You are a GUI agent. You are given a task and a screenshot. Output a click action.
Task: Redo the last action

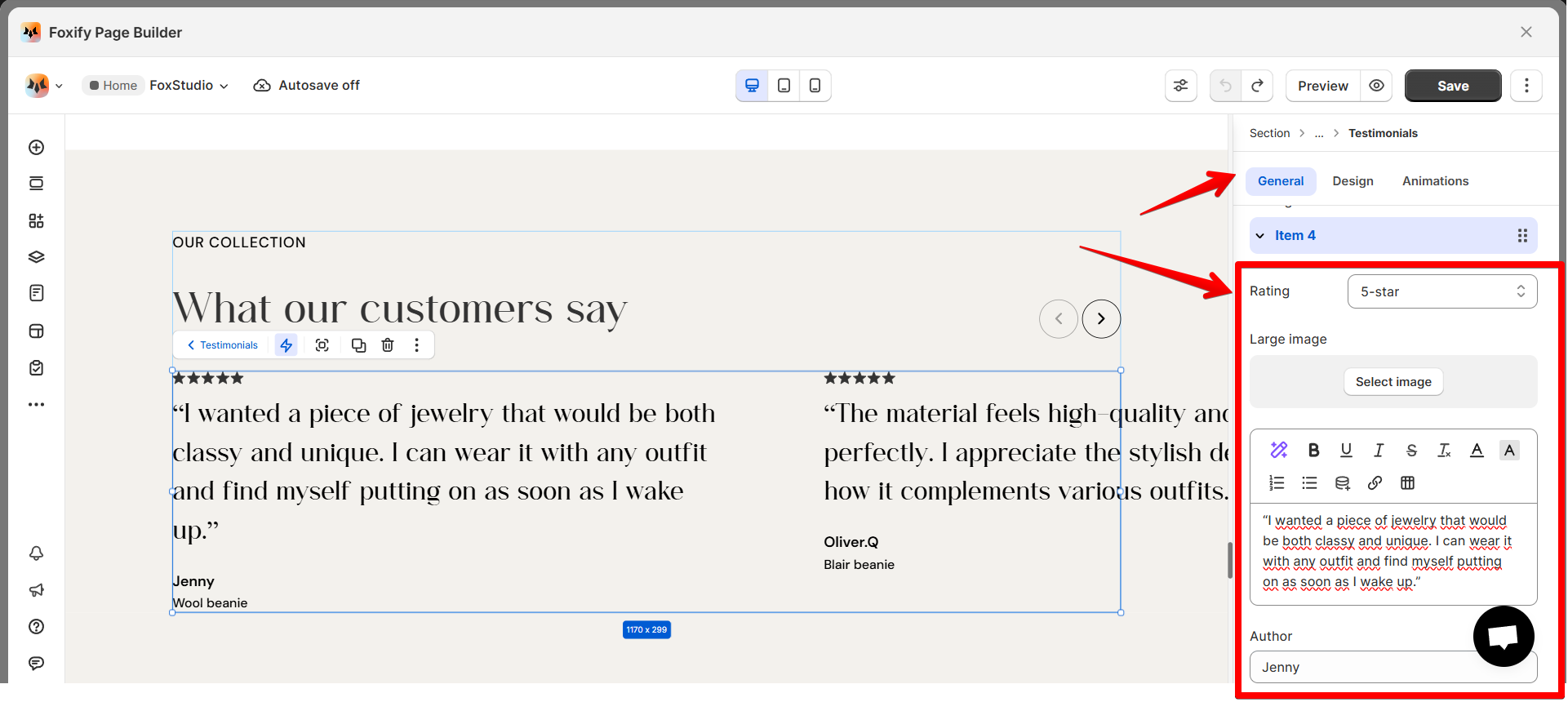point(1257,86)
